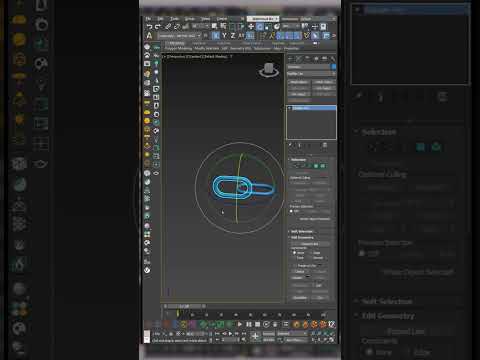Click the ViewCube in the viewport

[269, 70]
